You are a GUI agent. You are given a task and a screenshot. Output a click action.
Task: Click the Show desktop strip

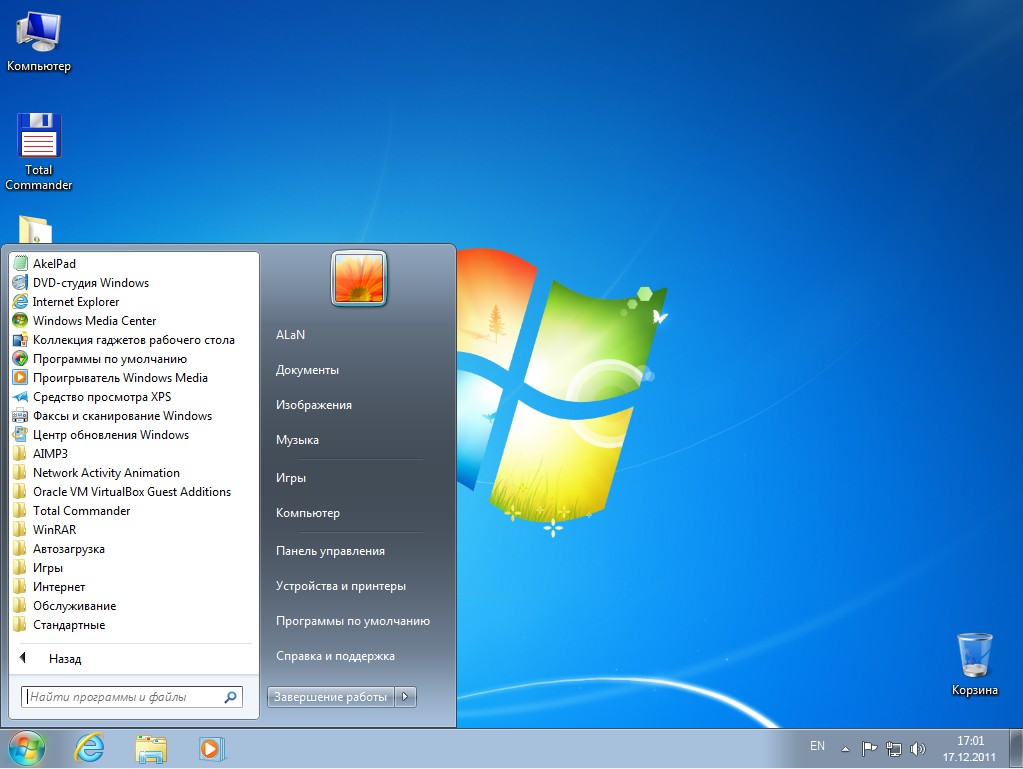tap(1016, 749)
